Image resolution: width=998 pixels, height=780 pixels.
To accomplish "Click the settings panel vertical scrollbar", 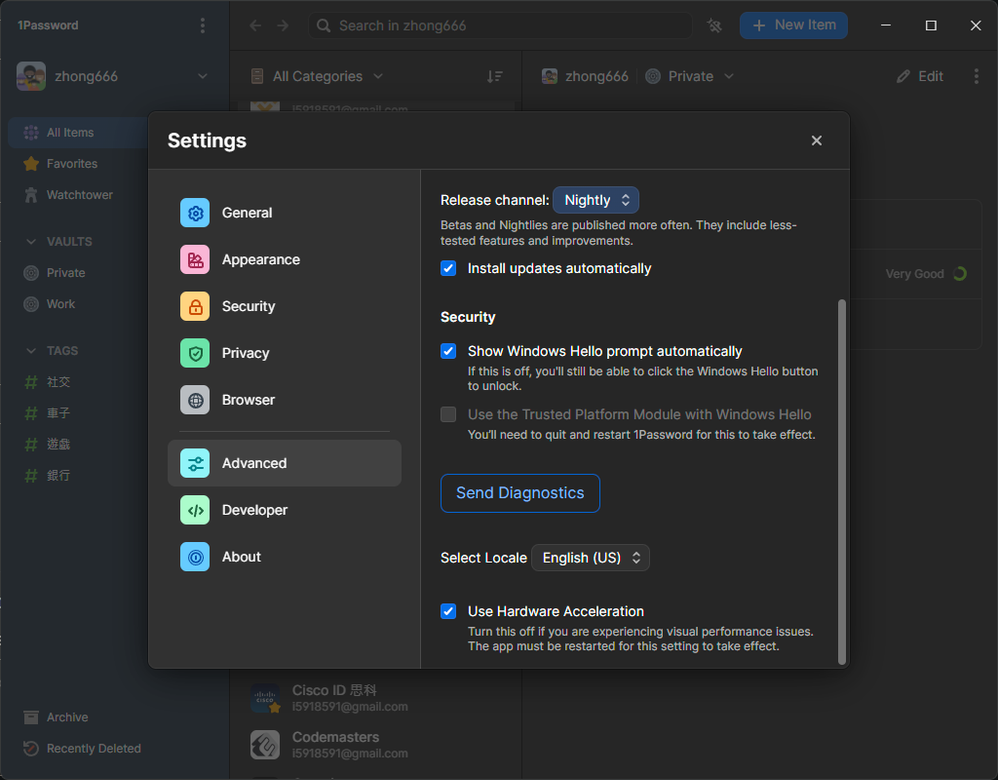I will [x=841, y=480].
